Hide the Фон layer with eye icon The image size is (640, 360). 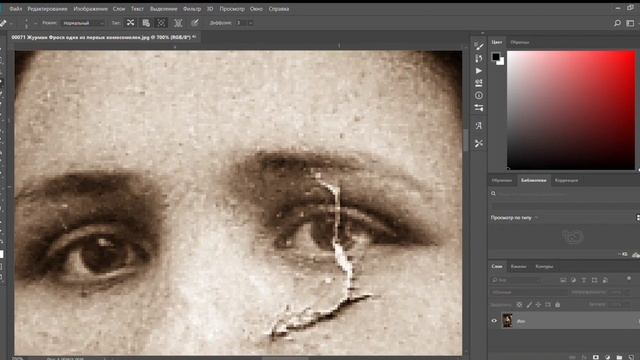494,321
